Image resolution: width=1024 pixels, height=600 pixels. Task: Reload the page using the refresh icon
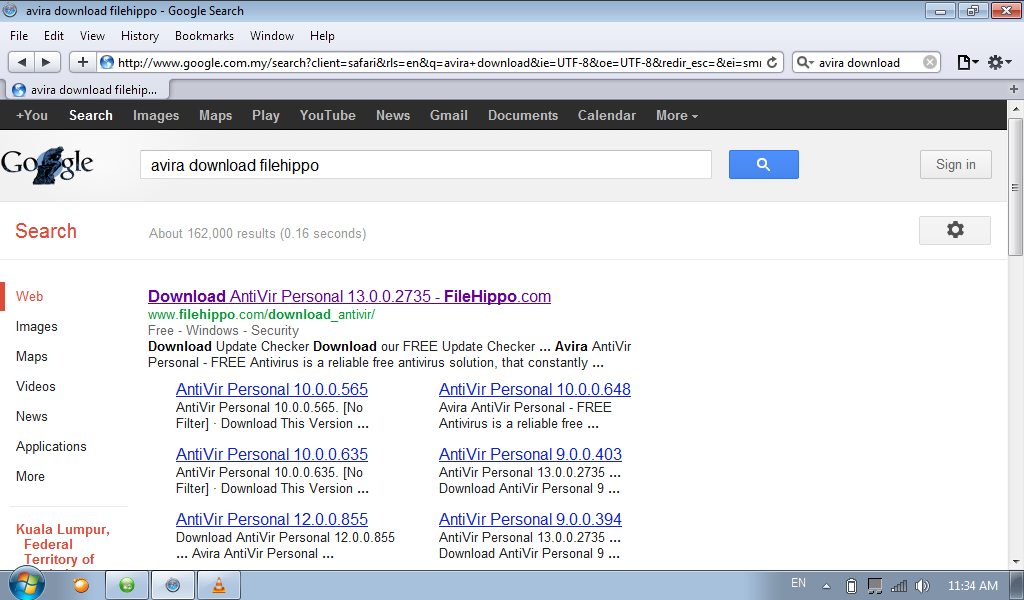(772, 62)
